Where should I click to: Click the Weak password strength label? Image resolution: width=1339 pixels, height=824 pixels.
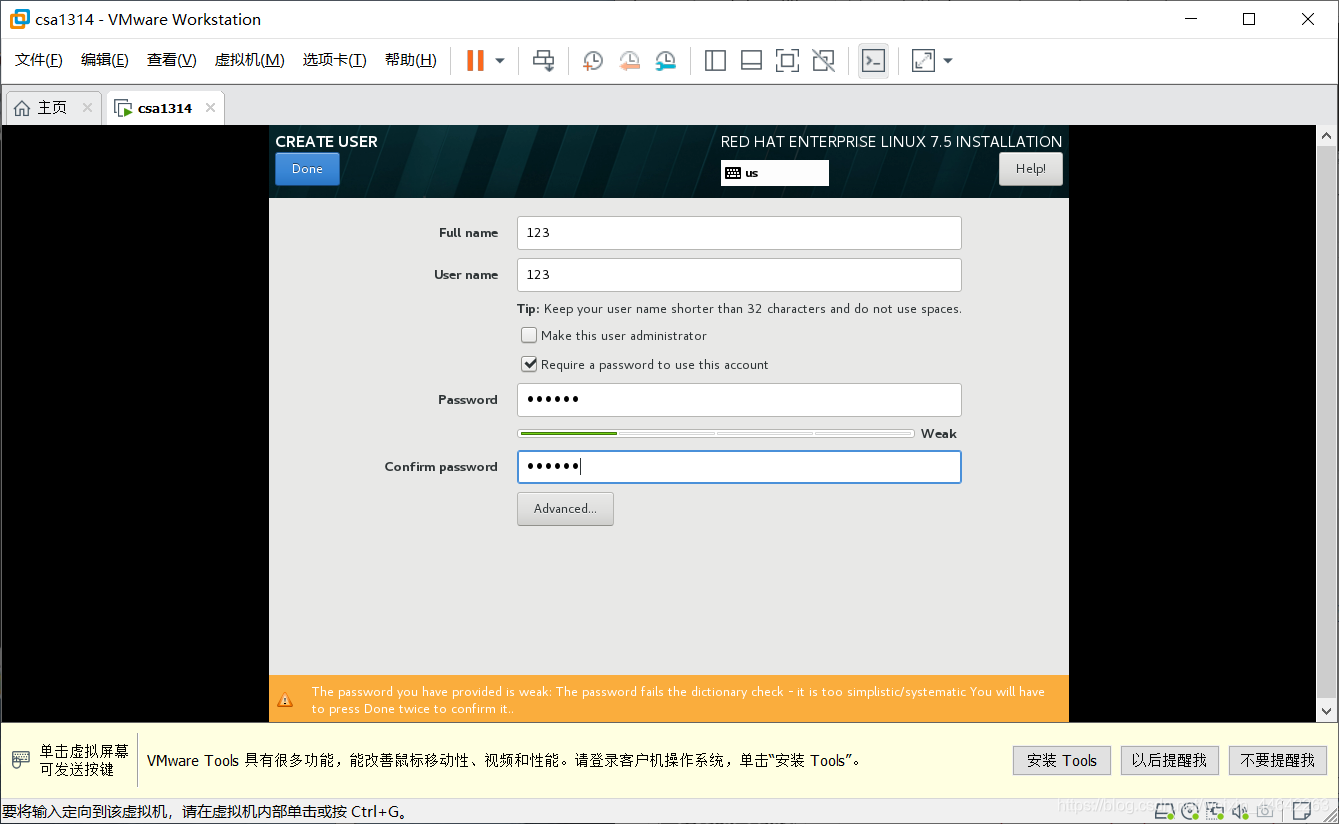938,434
